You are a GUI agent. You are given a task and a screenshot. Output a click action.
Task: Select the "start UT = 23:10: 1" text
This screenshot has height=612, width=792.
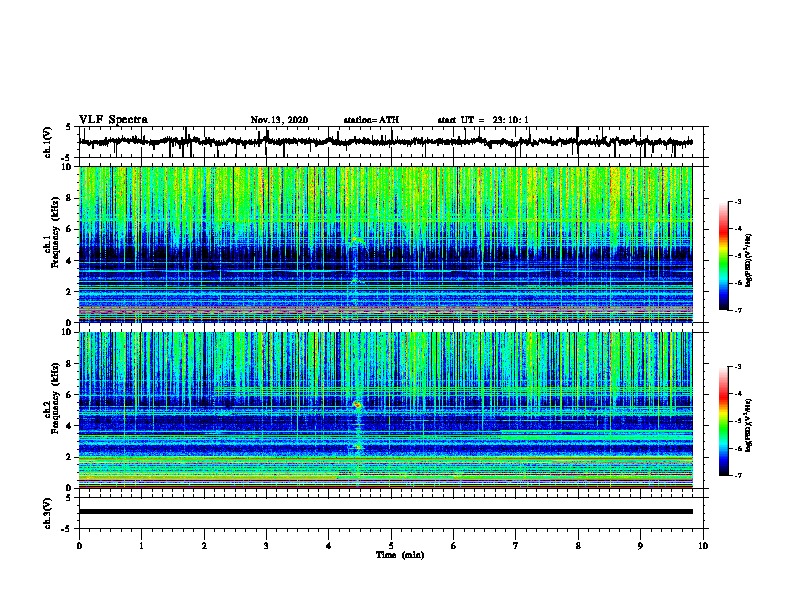tap(483, 120)
